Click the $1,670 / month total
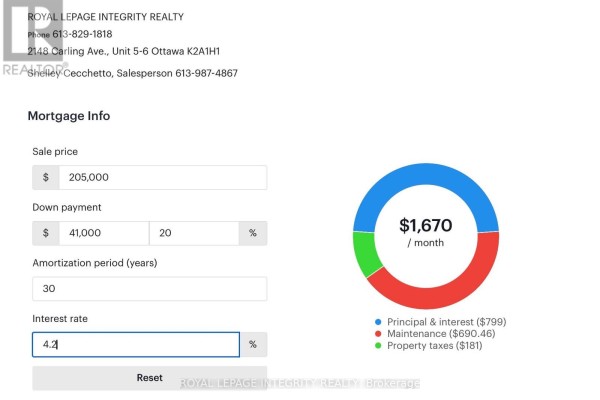This screenshot has height=400, width=600. point(426,232)
